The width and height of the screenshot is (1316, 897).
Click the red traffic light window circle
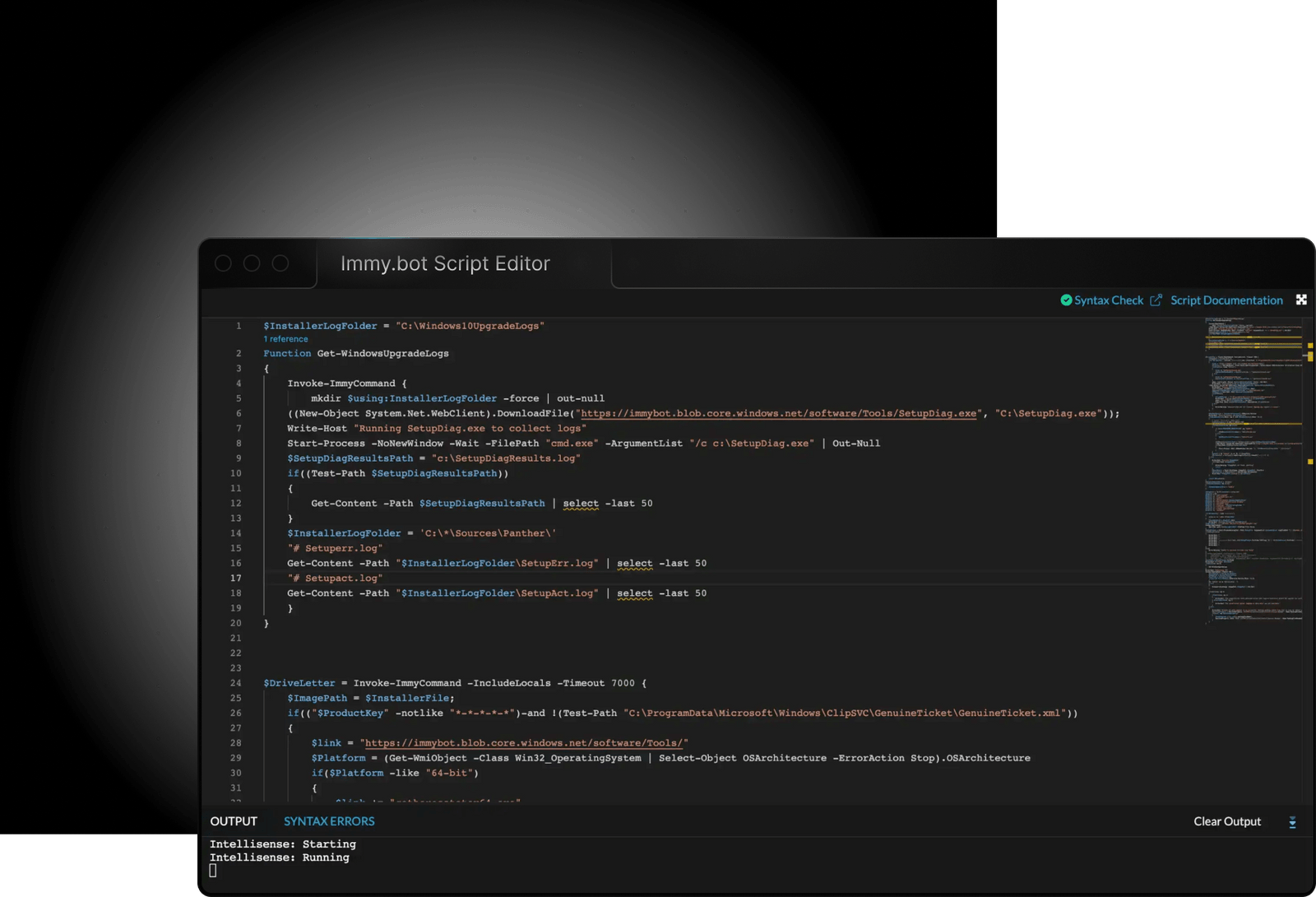click(224, 263)
